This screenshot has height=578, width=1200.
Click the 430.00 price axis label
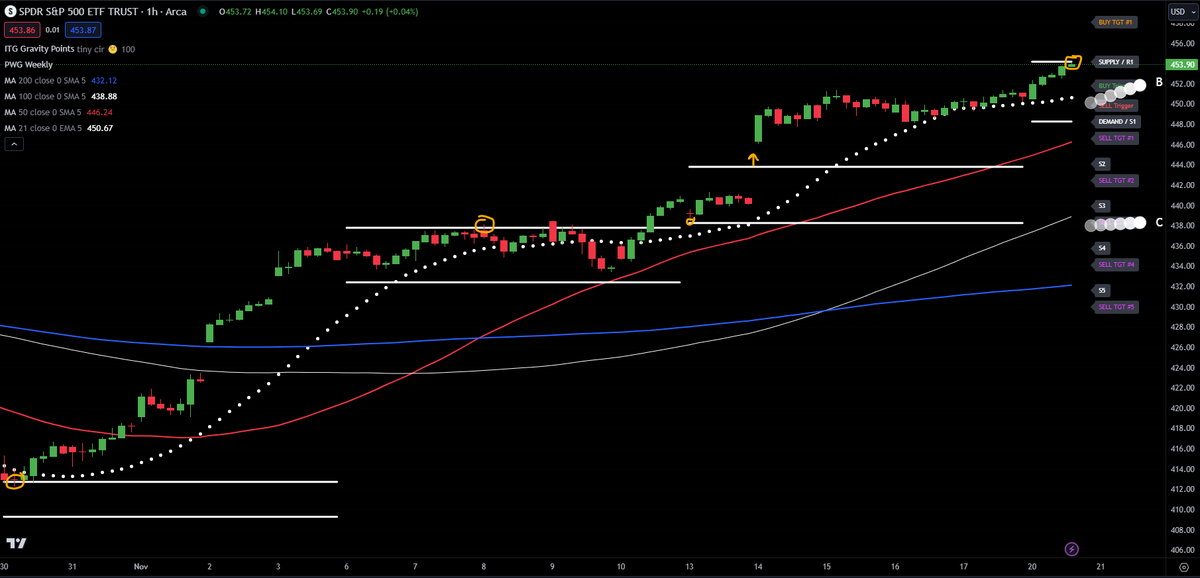pyautogui.click(x=1181, y=307)
